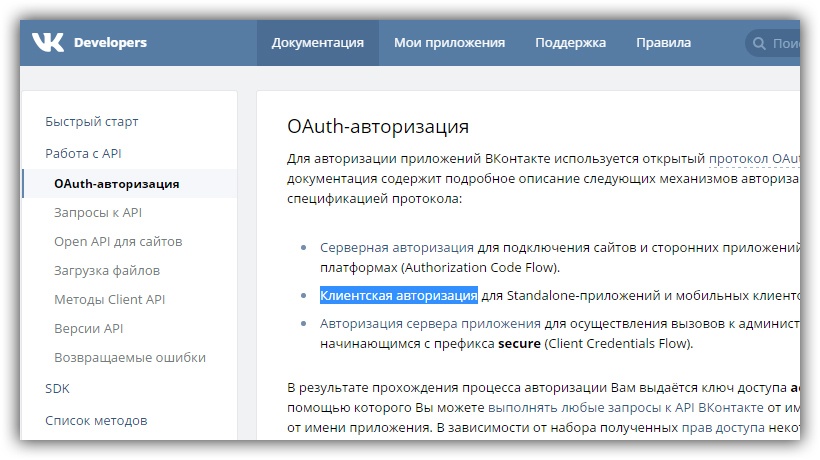Follow выполнять любые запросы к API link

click(x=625, y=407)
